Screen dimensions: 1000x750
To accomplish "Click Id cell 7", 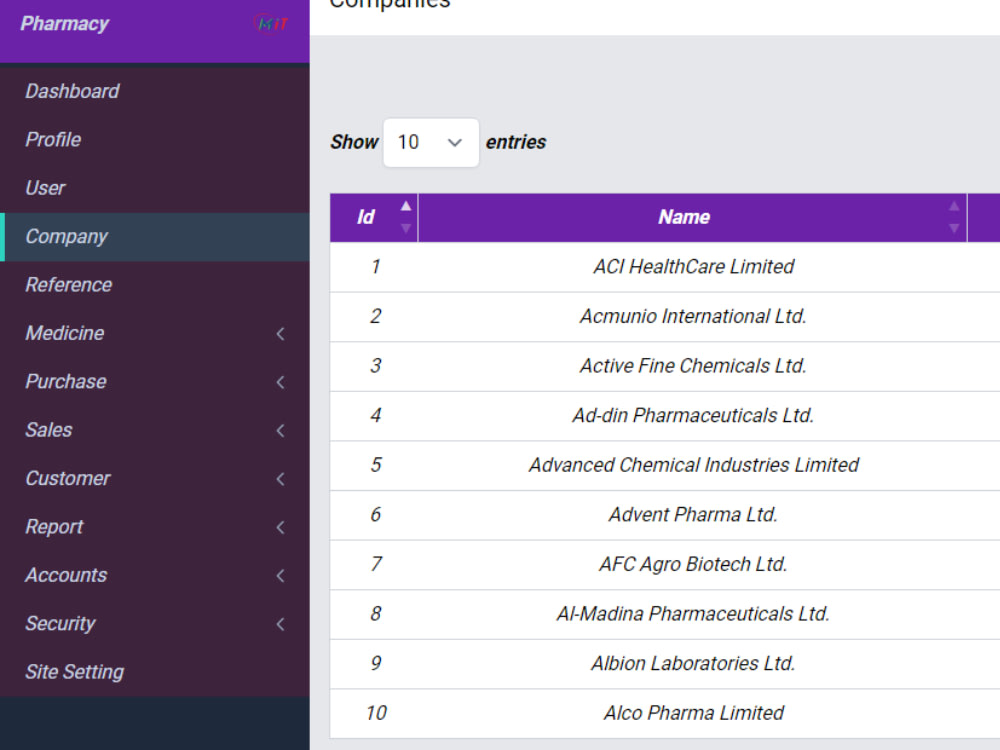I will (x=375, y=564).
